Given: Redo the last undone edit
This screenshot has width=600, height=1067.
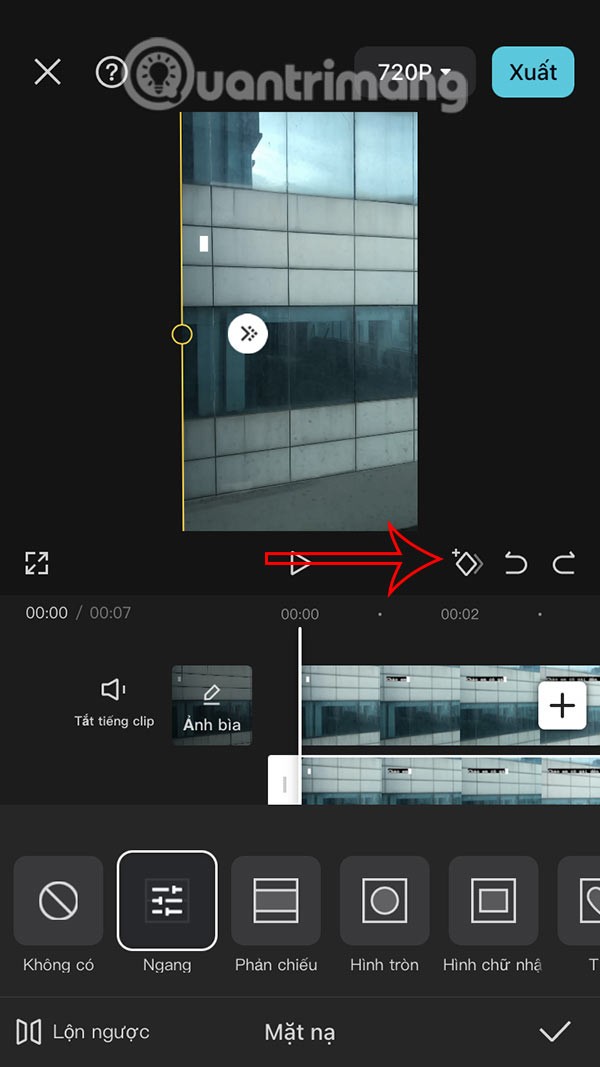Looking at the screenshot, I should (x=564, y=564).
